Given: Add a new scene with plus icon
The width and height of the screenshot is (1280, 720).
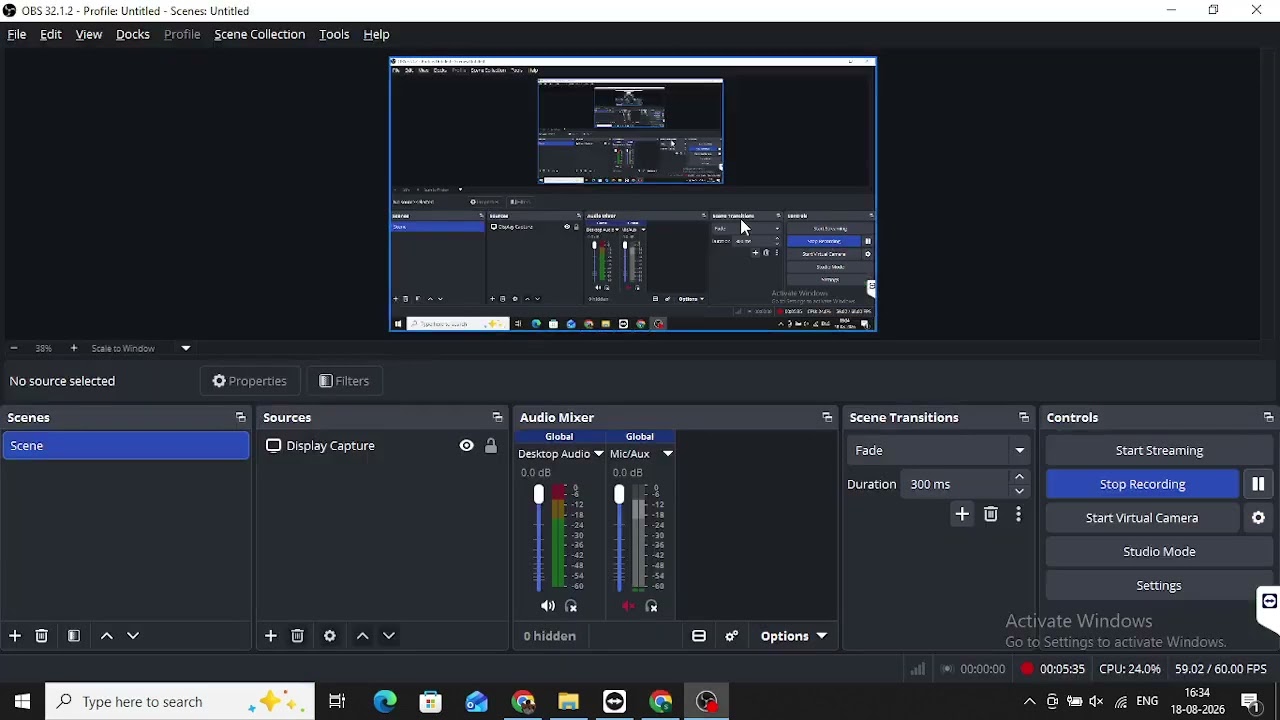Looking at the screenshot, I should (15, 636).
